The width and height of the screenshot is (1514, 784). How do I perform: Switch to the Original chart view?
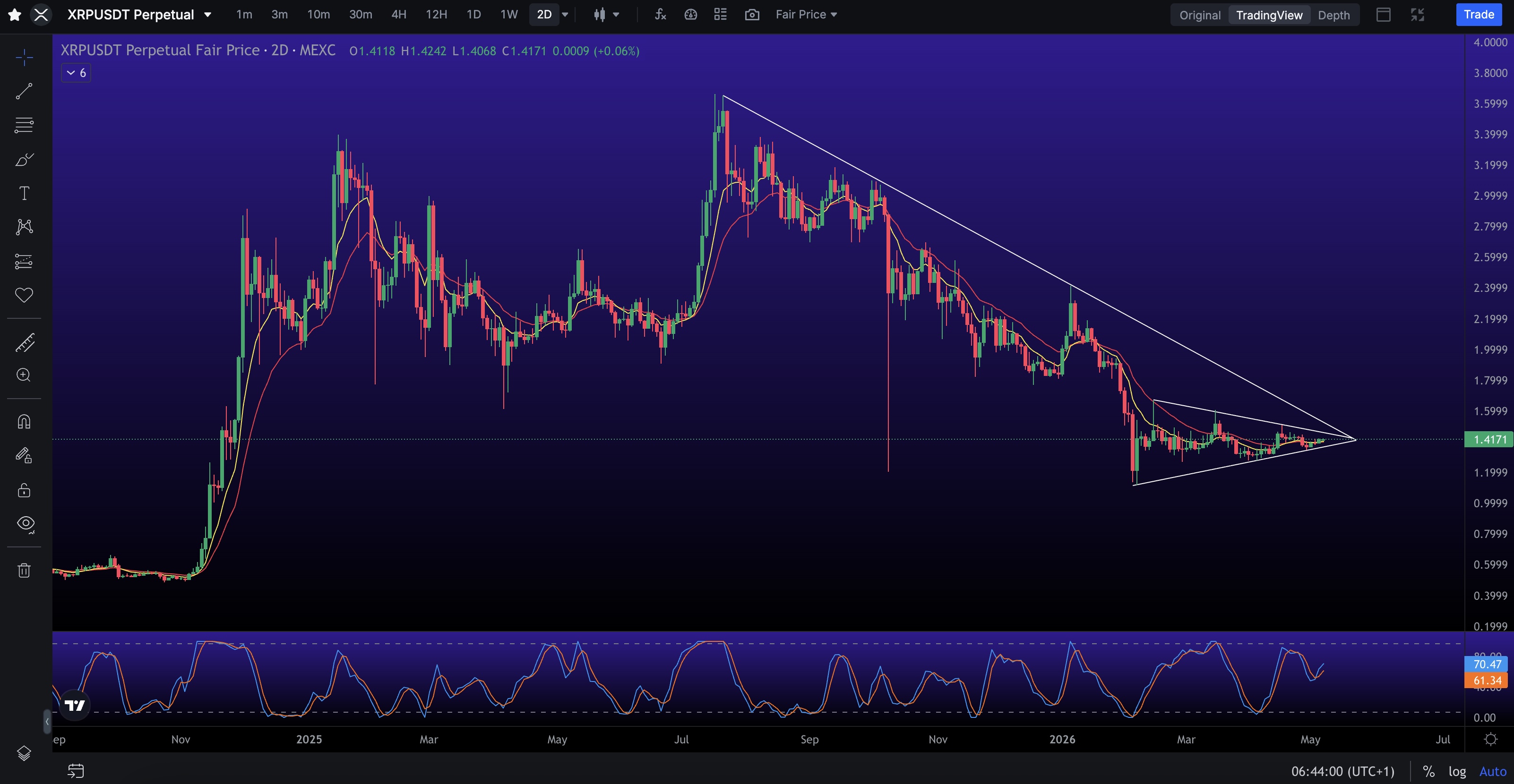click(x=1200, y=15)
